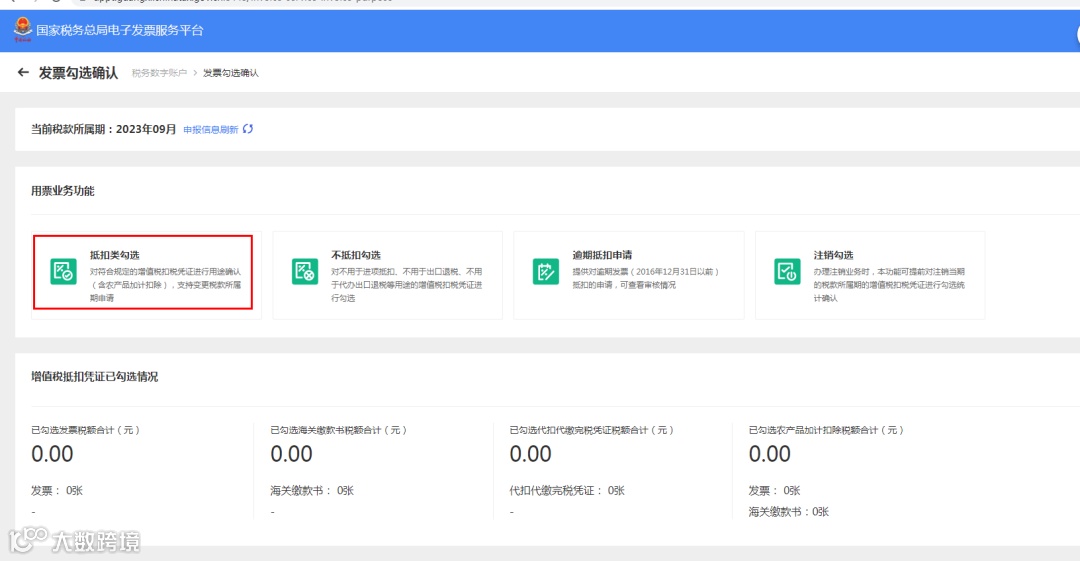Navigate to 税务数字账户 breadcrumb
1080x561 pixels.
tap(159, 73)
